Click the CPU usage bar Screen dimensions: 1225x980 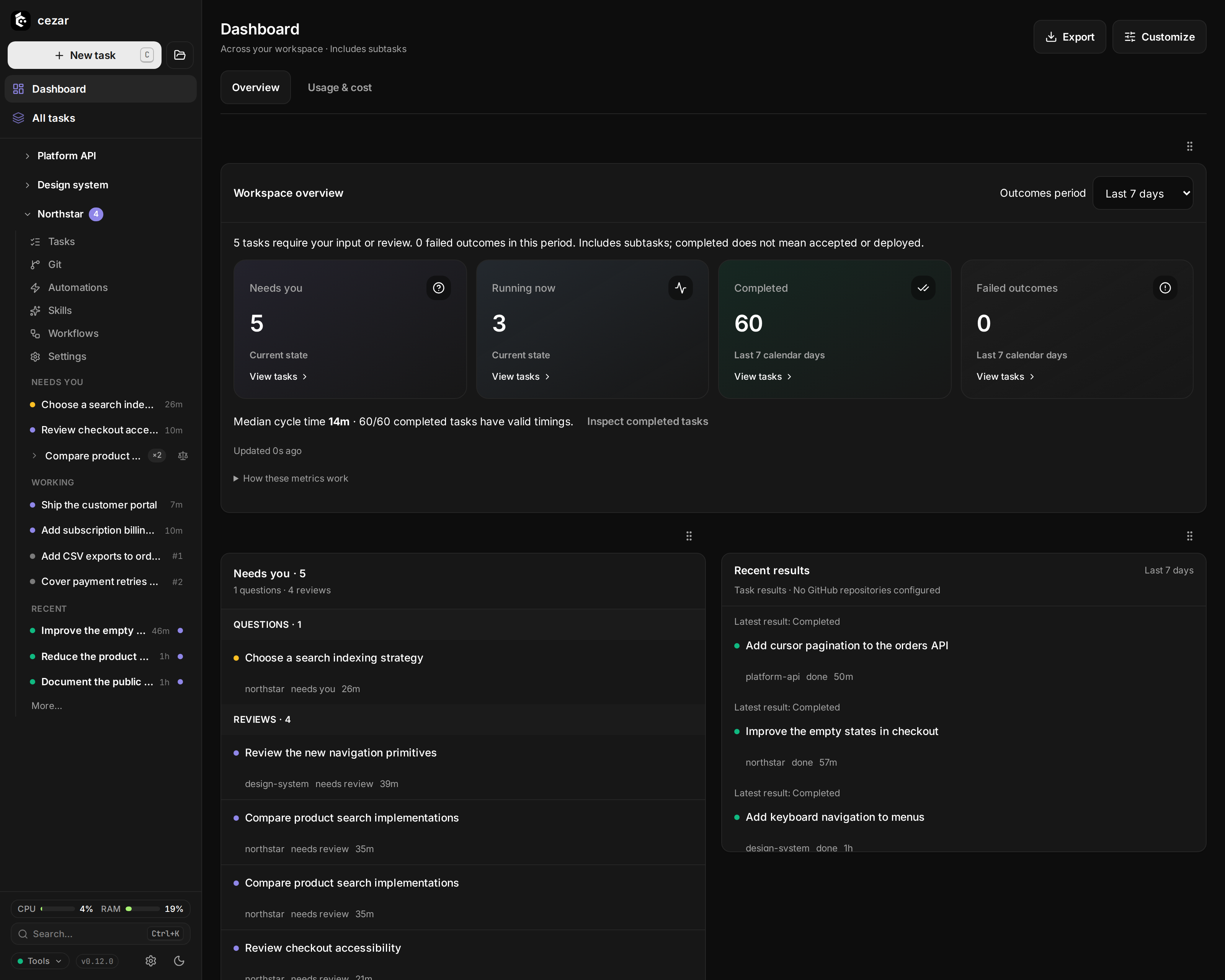coord(57,908)
